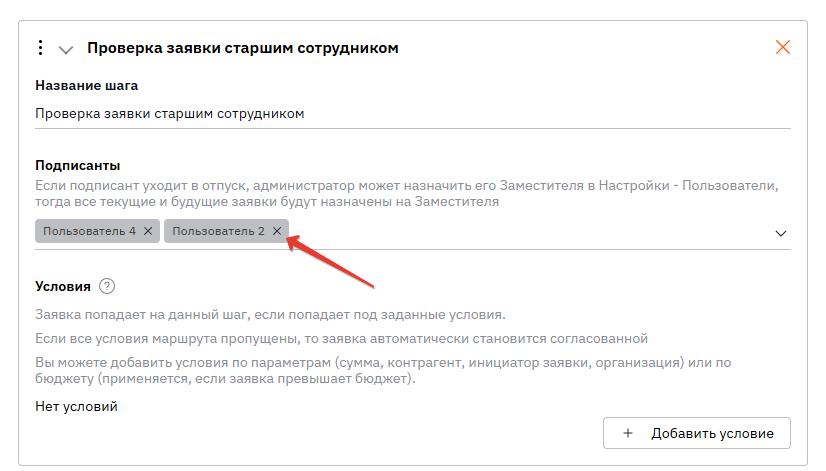
Task: Click the bold step title in header
Action: point(243,47)
